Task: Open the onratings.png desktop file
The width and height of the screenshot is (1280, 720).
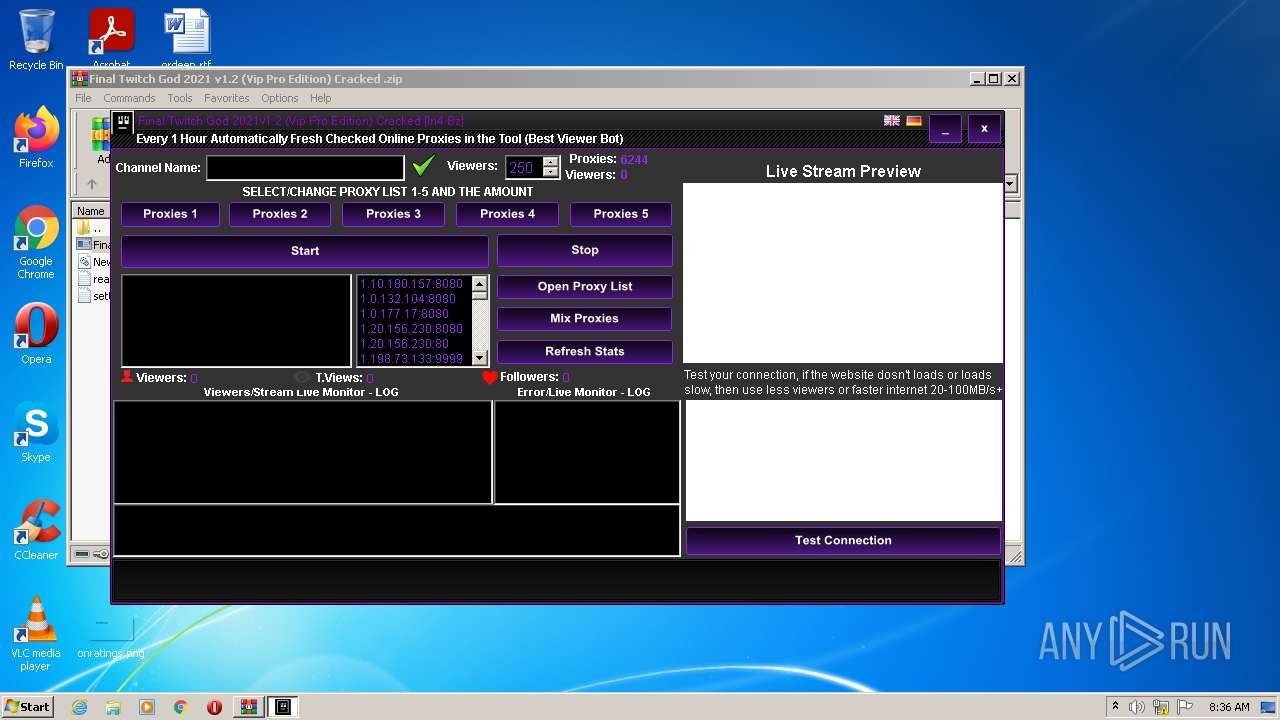Action: point(111,636)
